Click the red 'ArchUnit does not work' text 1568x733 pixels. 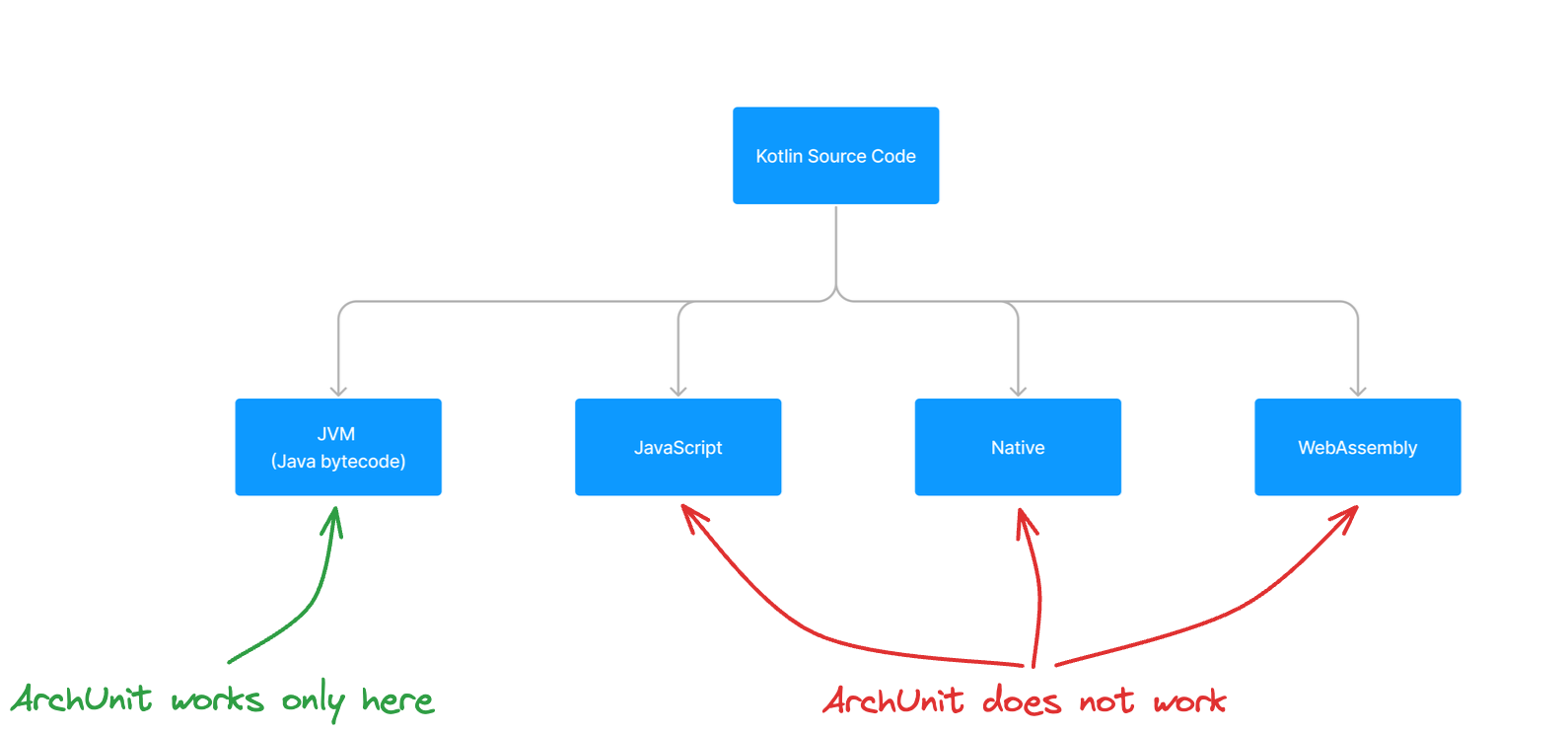pyautogui.click(x=1025, y=700)
